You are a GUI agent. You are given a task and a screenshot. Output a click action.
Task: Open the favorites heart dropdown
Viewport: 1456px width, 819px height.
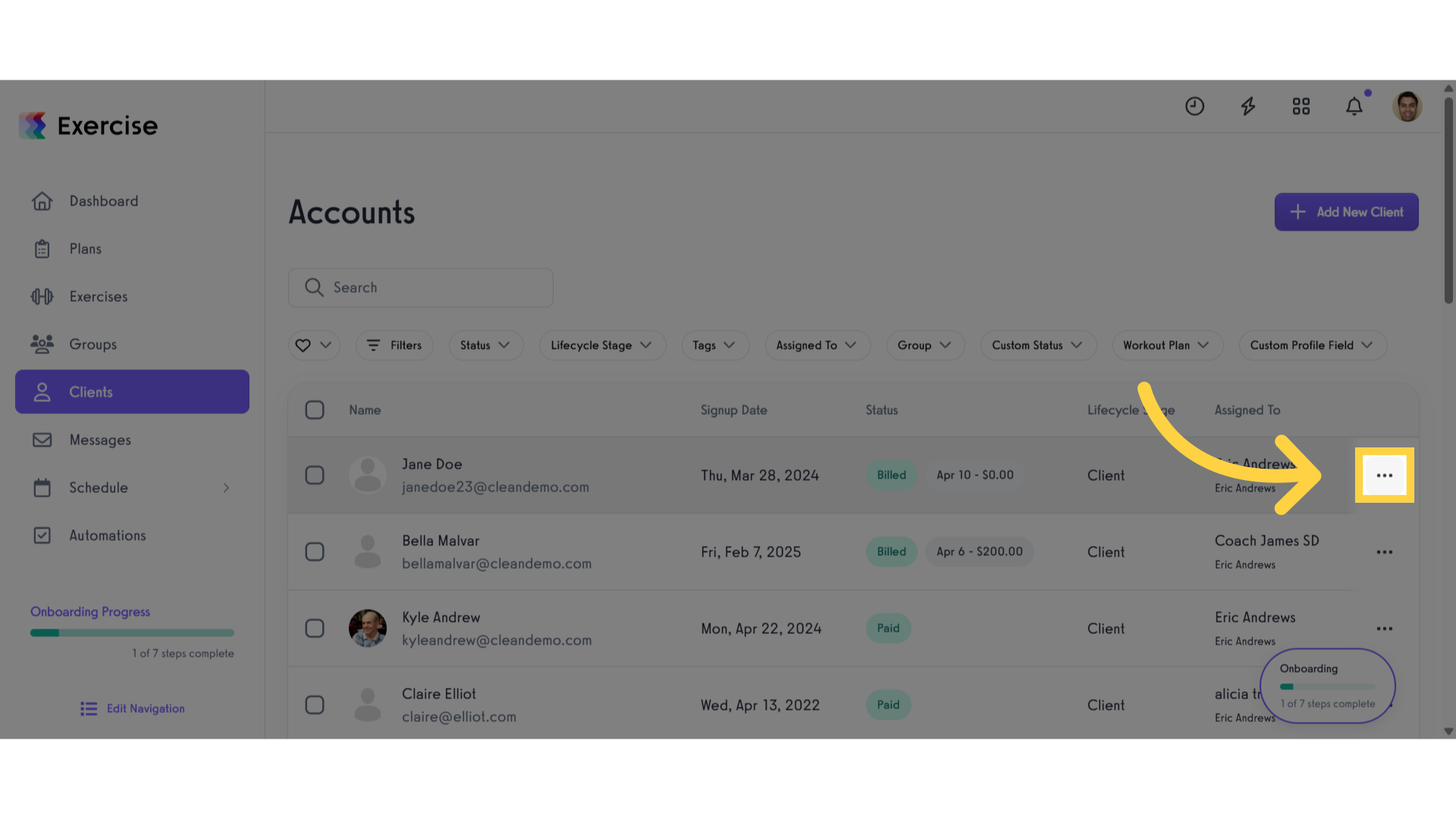[x=314, y=345]
